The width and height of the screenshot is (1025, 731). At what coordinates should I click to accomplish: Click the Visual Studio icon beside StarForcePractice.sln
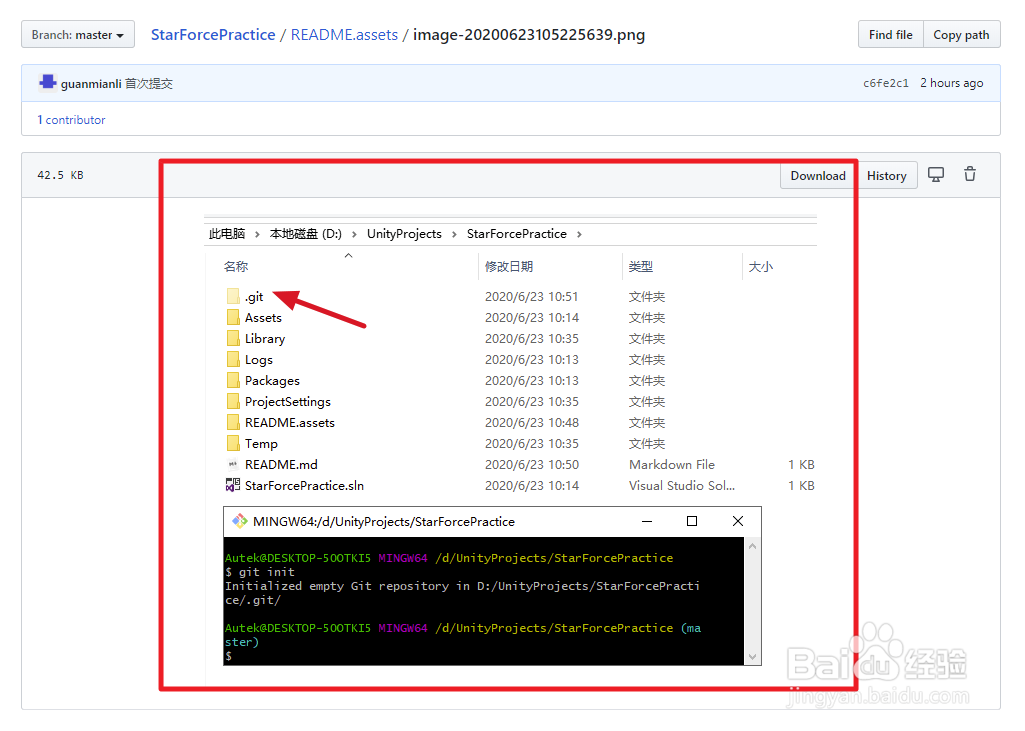[232, 485]
